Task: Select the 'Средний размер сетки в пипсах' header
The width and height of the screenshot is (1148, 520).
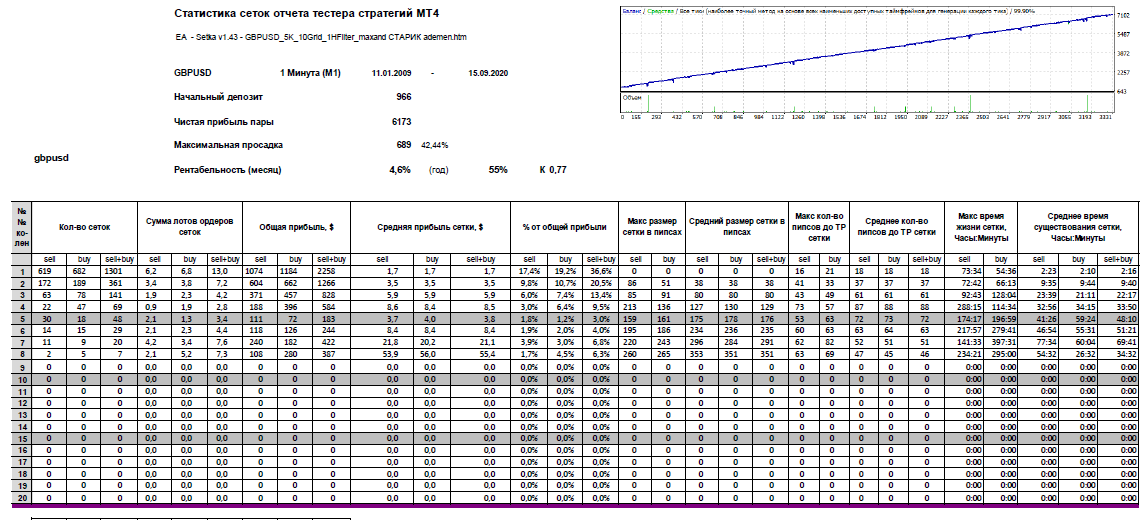Action: click(x=736, y=227)
